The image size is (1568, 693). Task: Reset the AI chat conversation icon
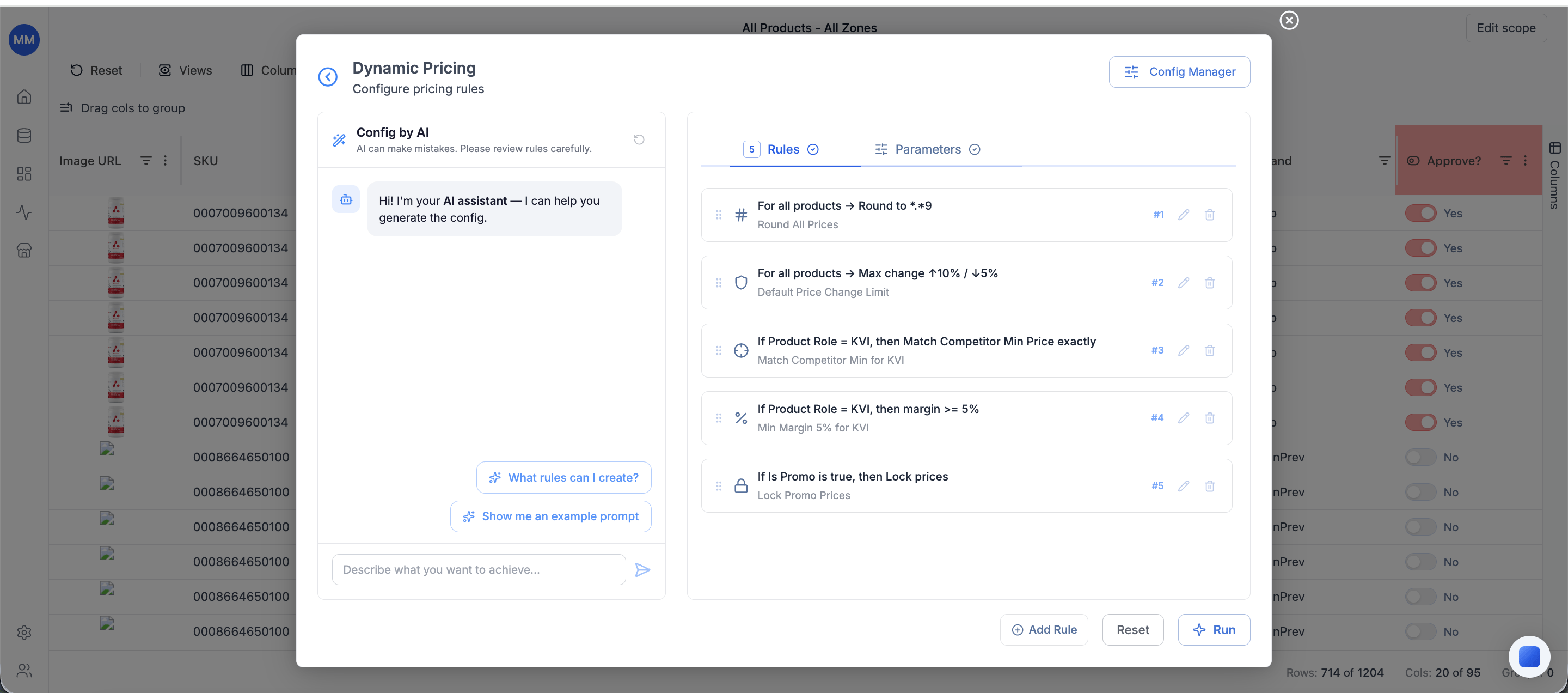[x=639, y=139]
